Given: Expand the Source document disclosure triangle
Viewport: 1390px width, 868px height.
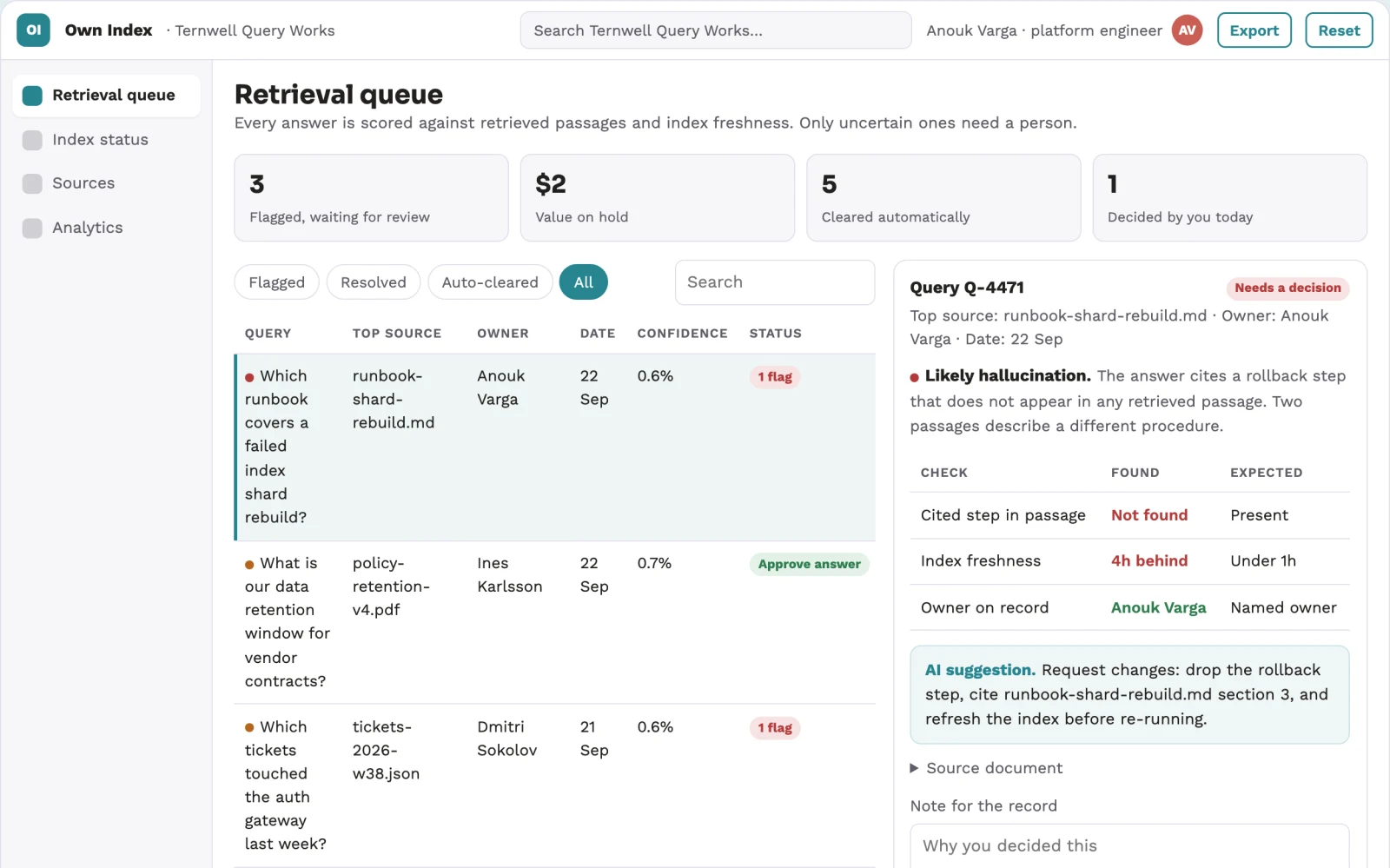Looking at the screenshot, I should click(x=914, y=768).
